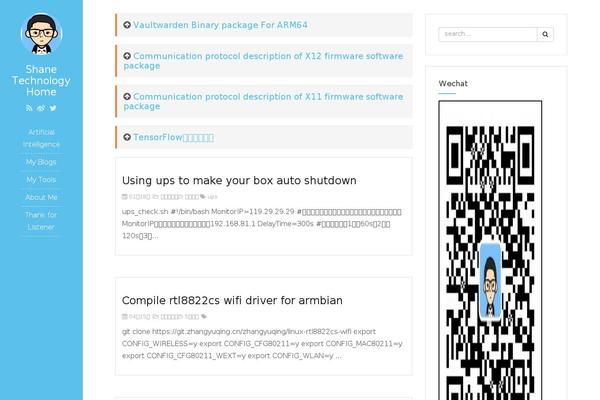
Task: Open Using ups to make your box auto shutdown
Action: pos(239,180)
